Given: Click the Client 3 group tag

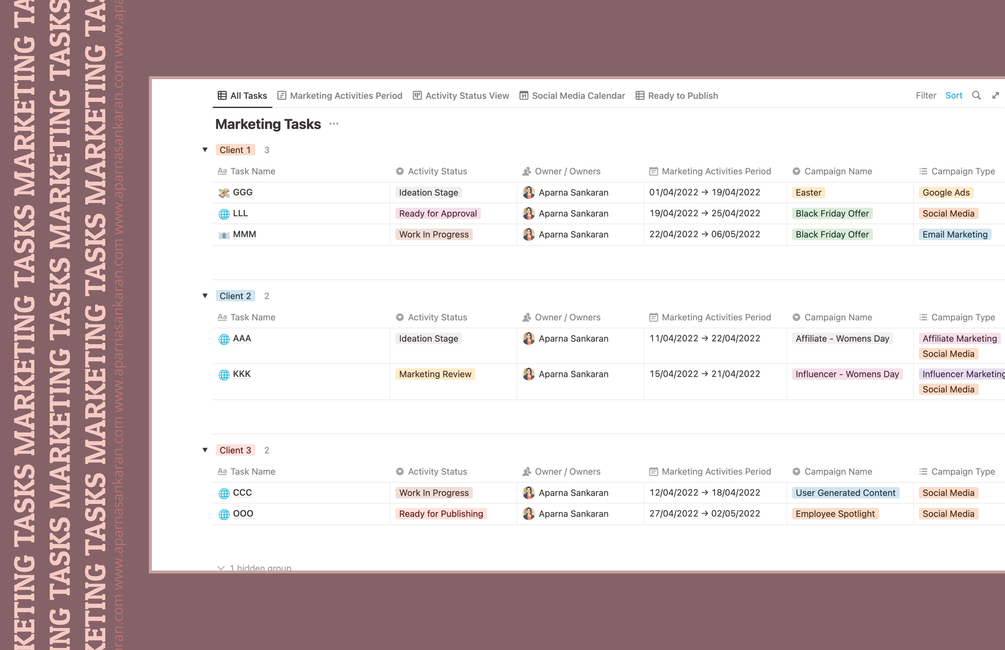Looking at the screenshot, I should [x=235, y=451].
